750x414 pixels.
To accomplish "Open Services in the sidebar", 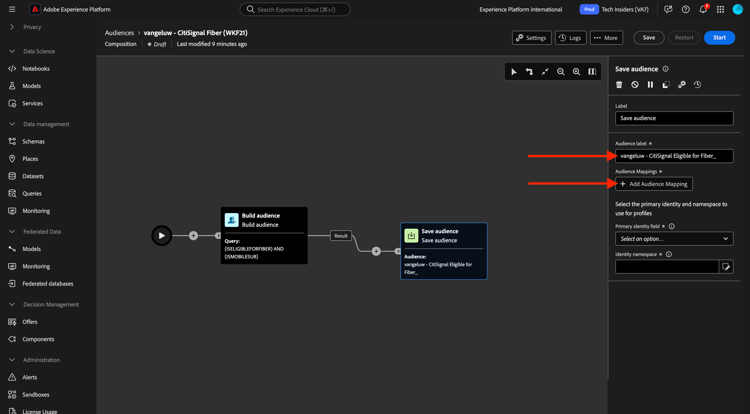I will pyautogui.click(x=32, y=103).
